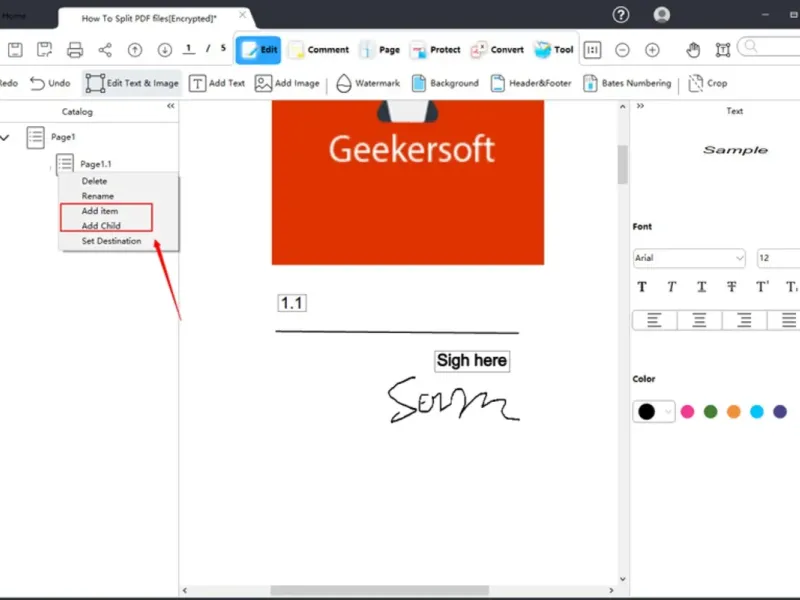
Task: Click the page display mode icon
Action: coord(592,49)
